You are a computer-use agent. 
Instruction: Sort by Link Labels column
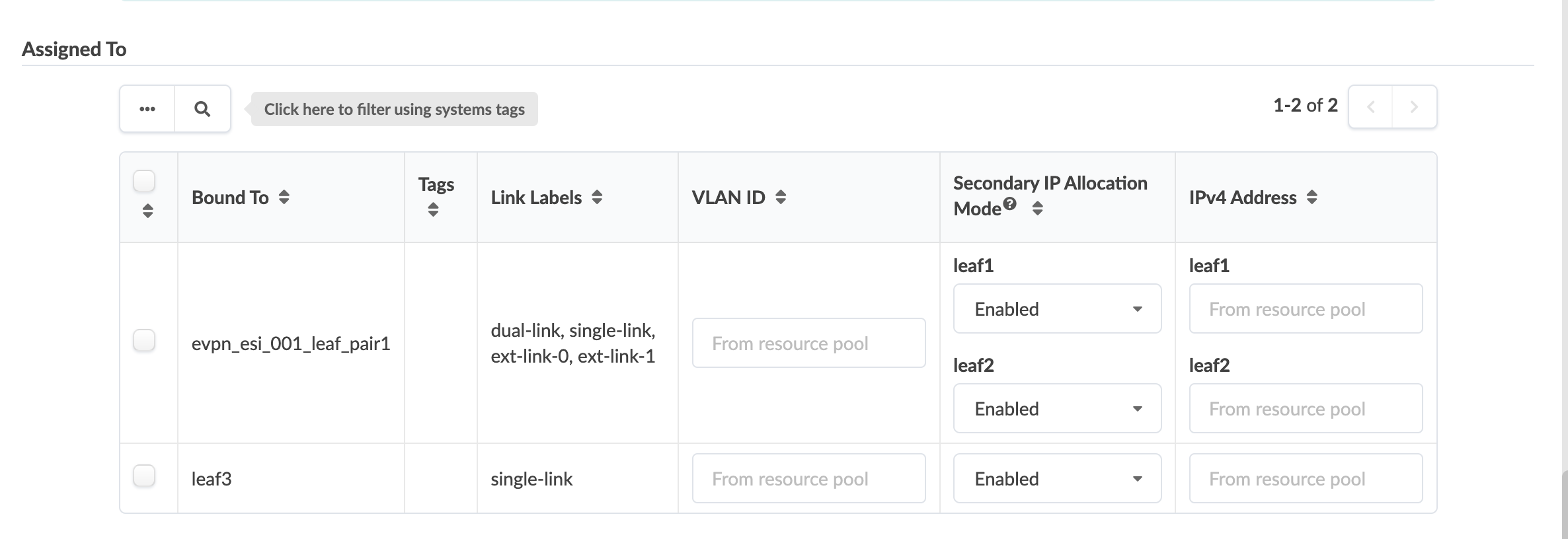click(597, 198)
